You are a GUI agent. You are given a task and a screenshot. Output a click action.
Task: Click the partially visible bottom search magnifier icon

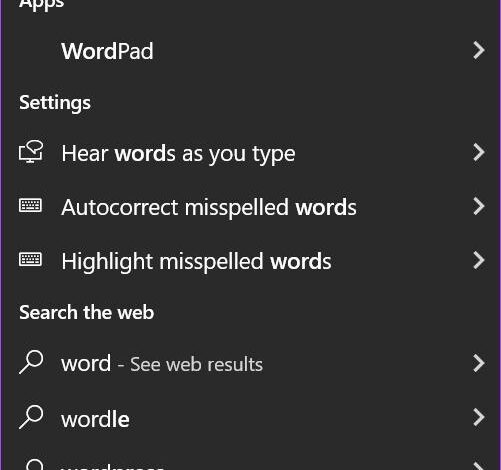pyautogui.click(x=33, y=465)
